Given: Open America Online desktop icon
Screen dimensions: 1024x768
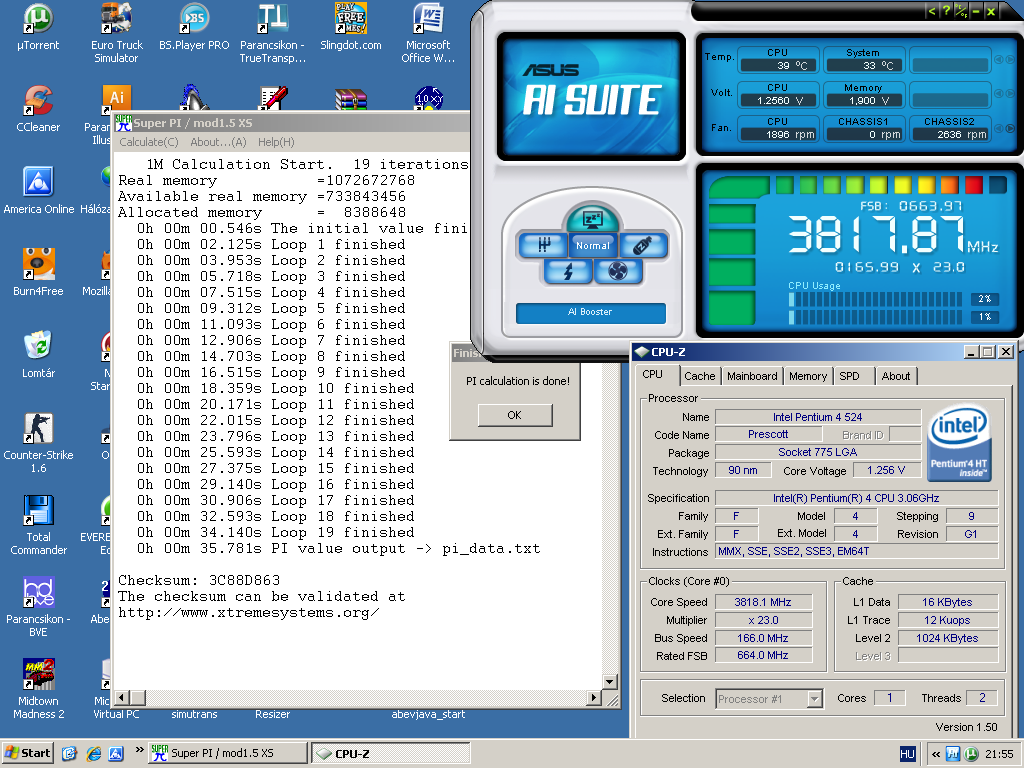Looking at the screenshot, I should pos(39,191).
